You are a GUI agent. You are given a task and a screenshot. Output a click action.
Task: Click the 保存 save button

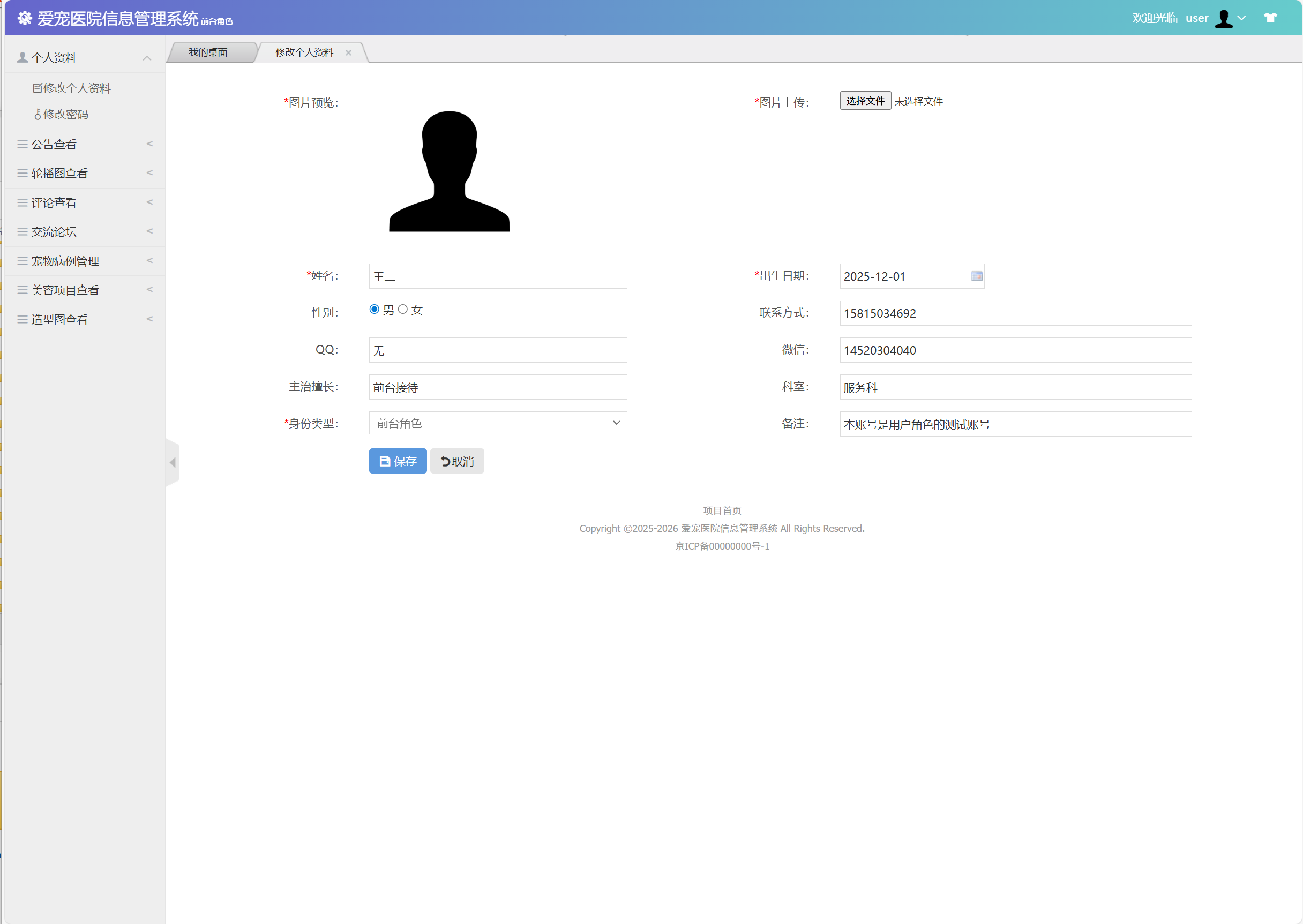click(x=397, y=461)
